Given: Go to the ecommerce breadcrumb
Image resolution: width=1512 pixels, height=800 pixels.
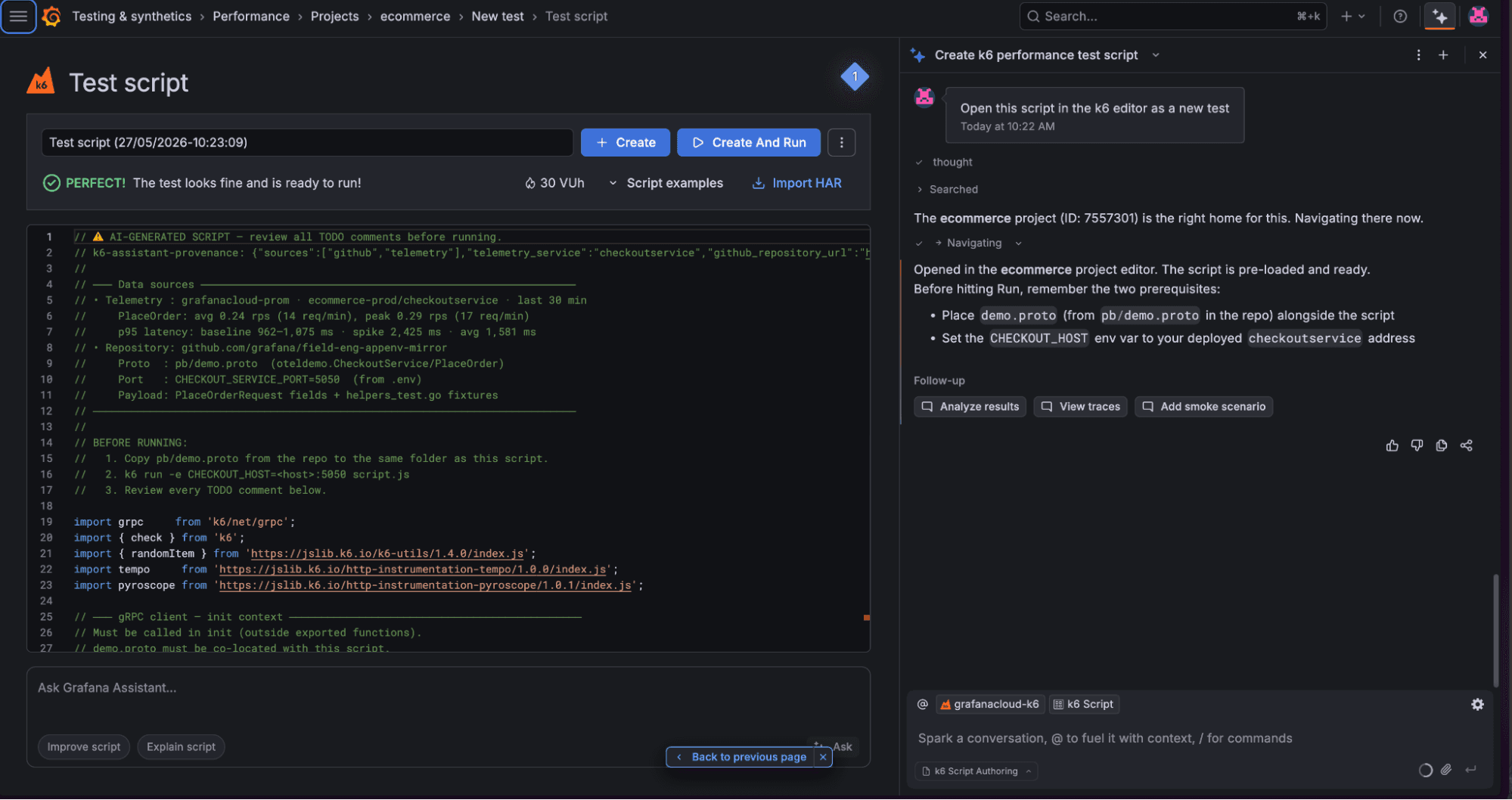Looking at the screenshot, I should coord(415,16).
